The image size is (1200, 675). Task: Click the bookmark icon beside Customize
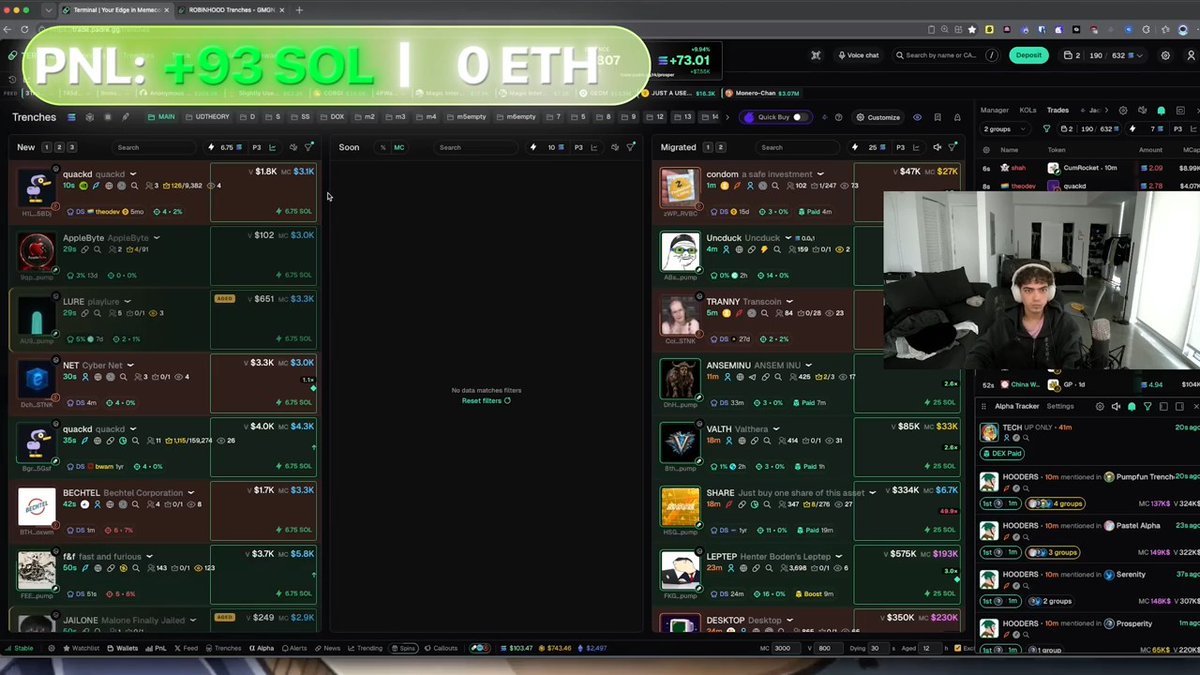click(x=937, y=117)
